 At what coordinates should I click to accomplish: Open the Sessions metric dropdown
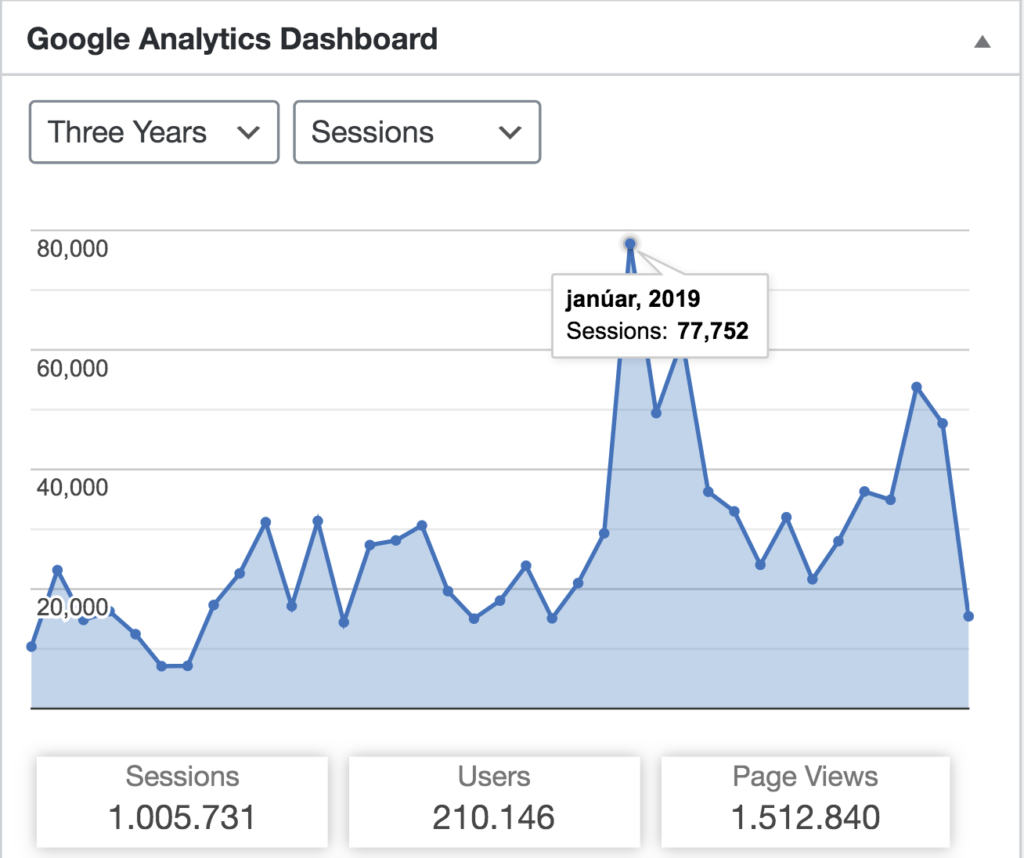pos(417,132)
